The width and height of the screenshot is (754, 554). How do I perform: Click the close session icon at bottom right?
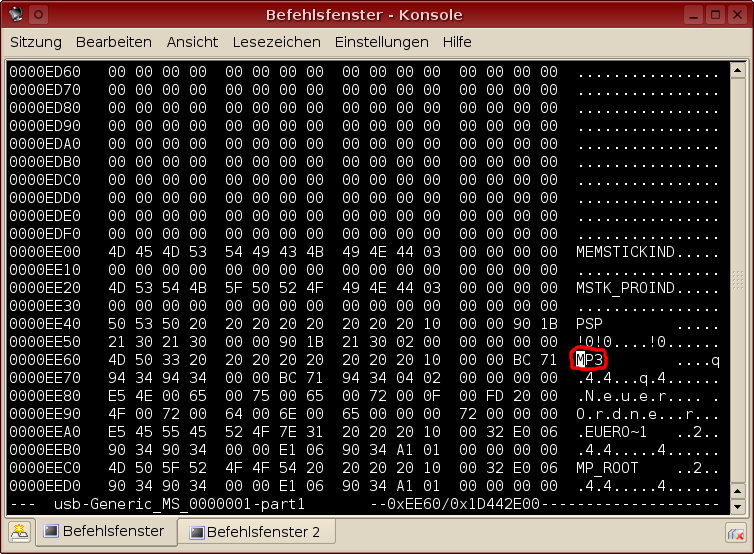[735, 533]
